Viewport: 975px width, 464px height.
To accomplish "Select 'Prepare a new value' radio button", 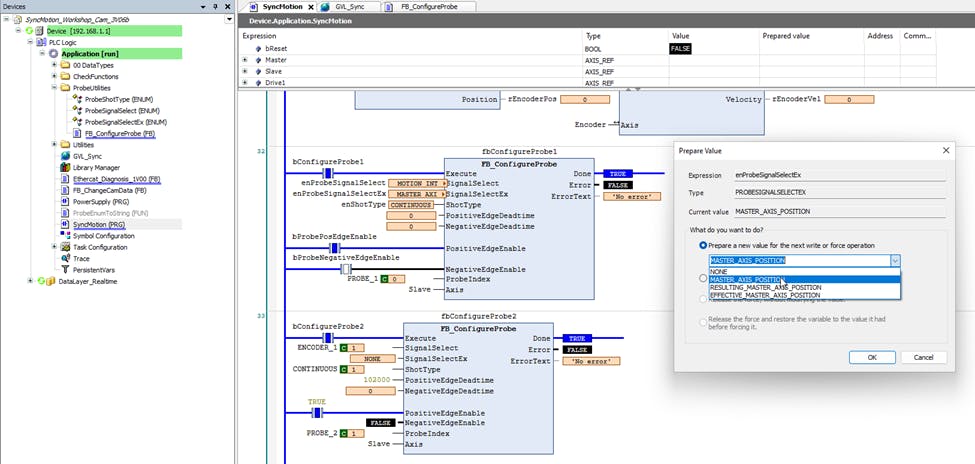I will [703, 245].
